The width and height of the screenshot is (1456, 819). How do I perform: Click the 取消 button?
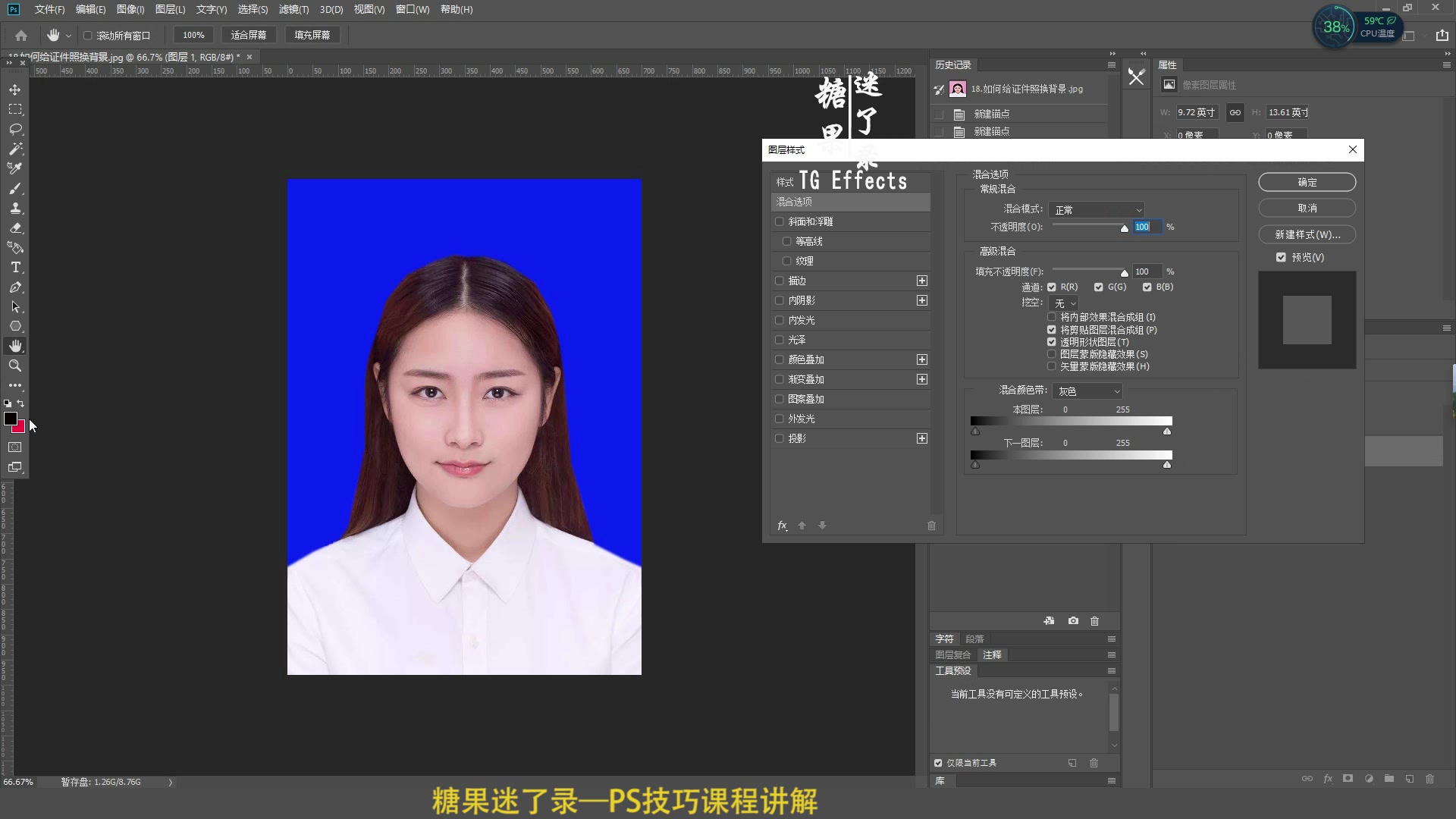click(x=1307, y=208)
